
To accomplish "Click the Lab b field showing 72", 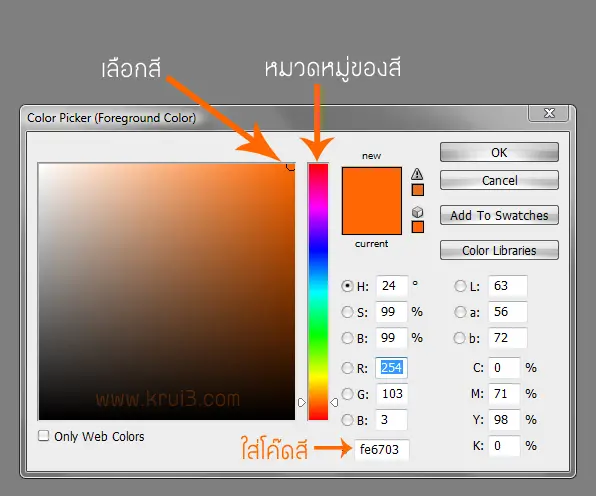I will [508, 338].
